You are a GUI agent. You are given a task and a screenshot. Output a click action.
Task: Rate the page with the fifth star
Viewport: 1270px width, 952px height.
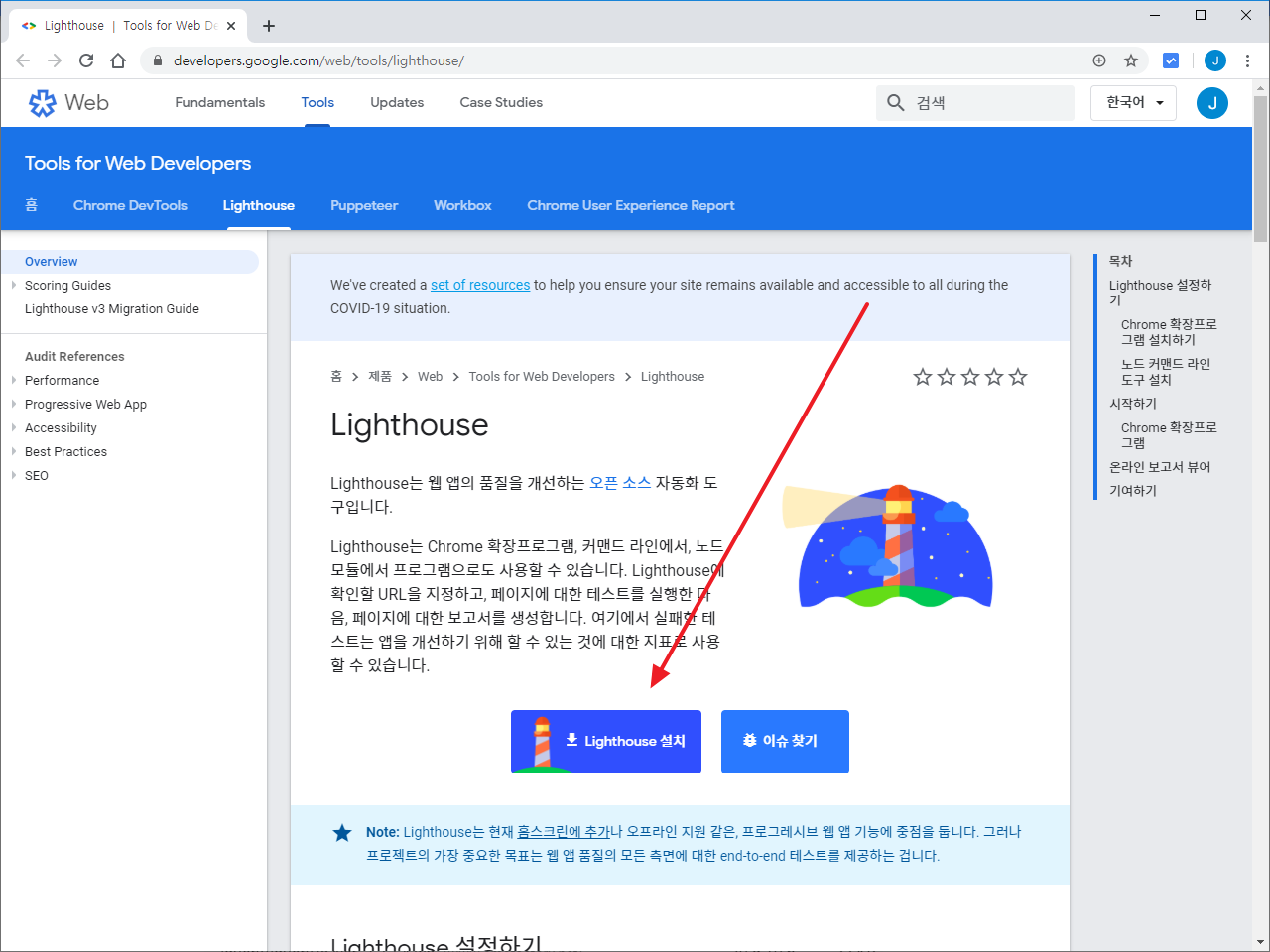[x=1018, y=377]
